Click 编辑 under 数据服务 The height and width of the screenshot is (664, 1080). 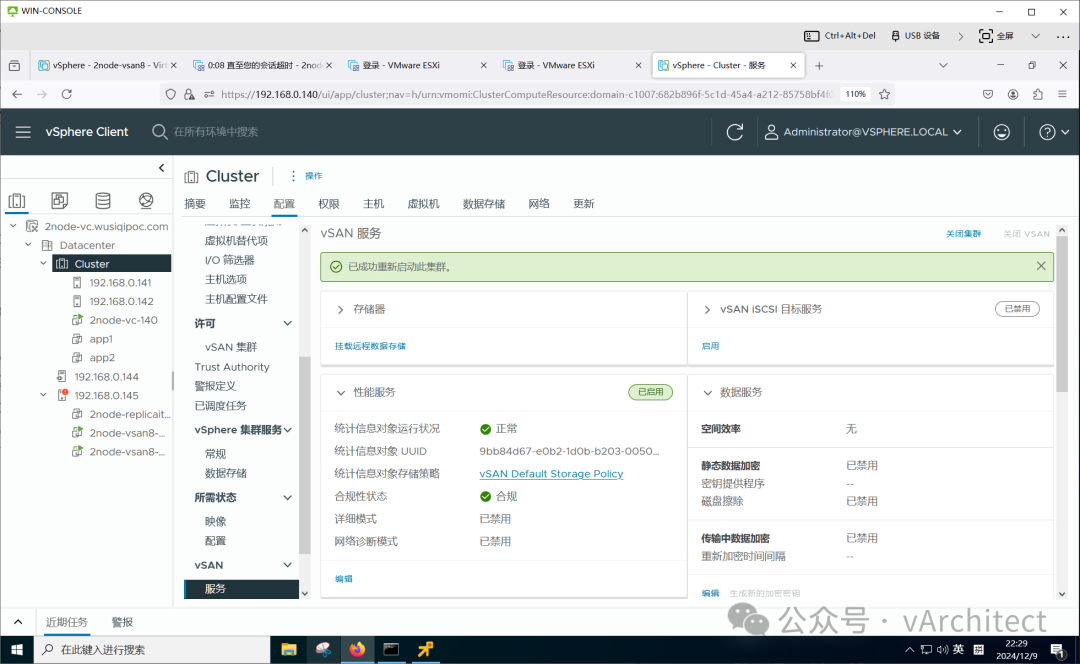pos(710,593)
